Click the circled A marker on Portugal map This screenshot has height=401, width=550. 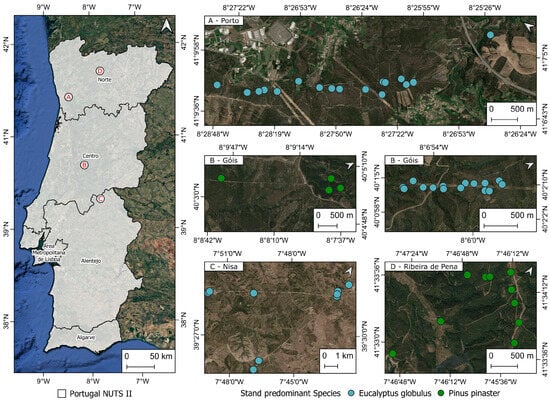click(69, 97)
